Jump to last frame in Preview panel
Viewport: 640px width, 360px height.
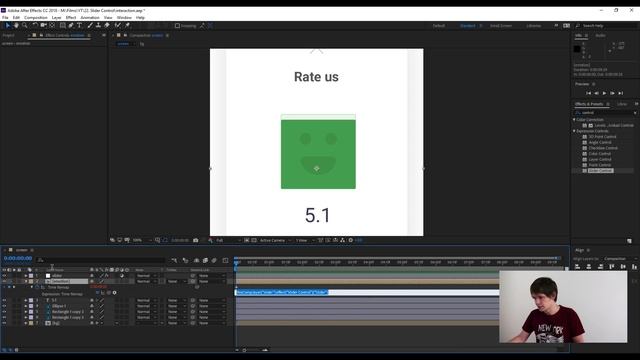pyautogui.click(x=620, y=93)
